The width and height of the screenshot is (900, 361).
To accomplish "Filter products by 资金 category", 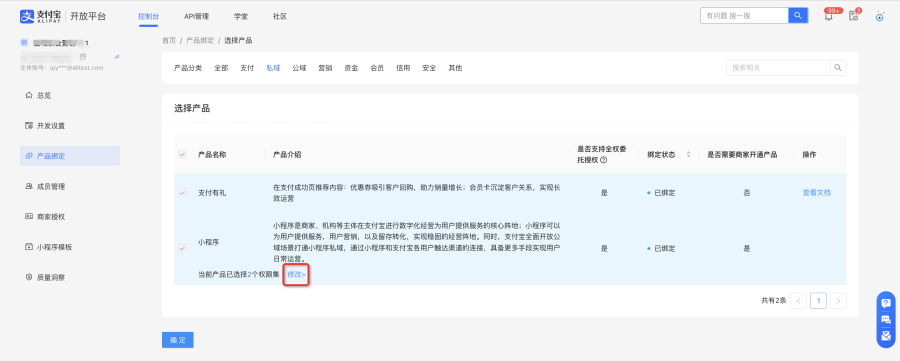I will (x=351, y=68).
